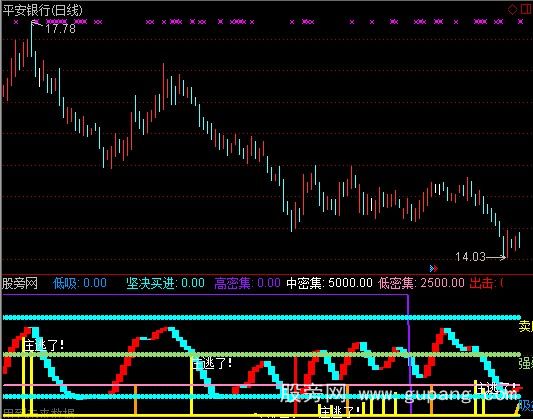Screen dimensions: 533x419
Task: Click the 17.78 high price label
Action: (60, 29)
